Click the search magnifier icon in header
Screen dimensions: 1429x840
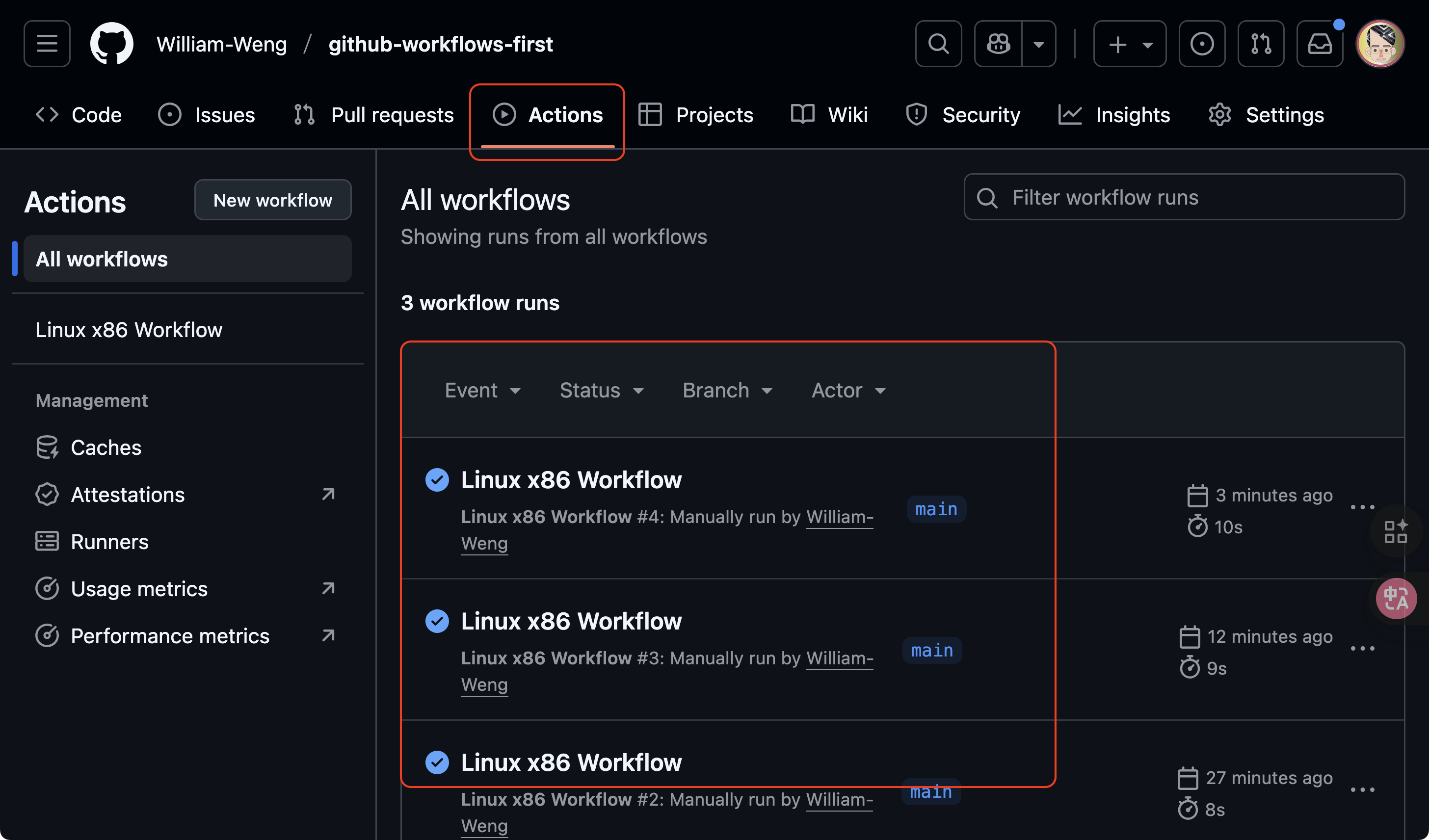coord(938,44)
